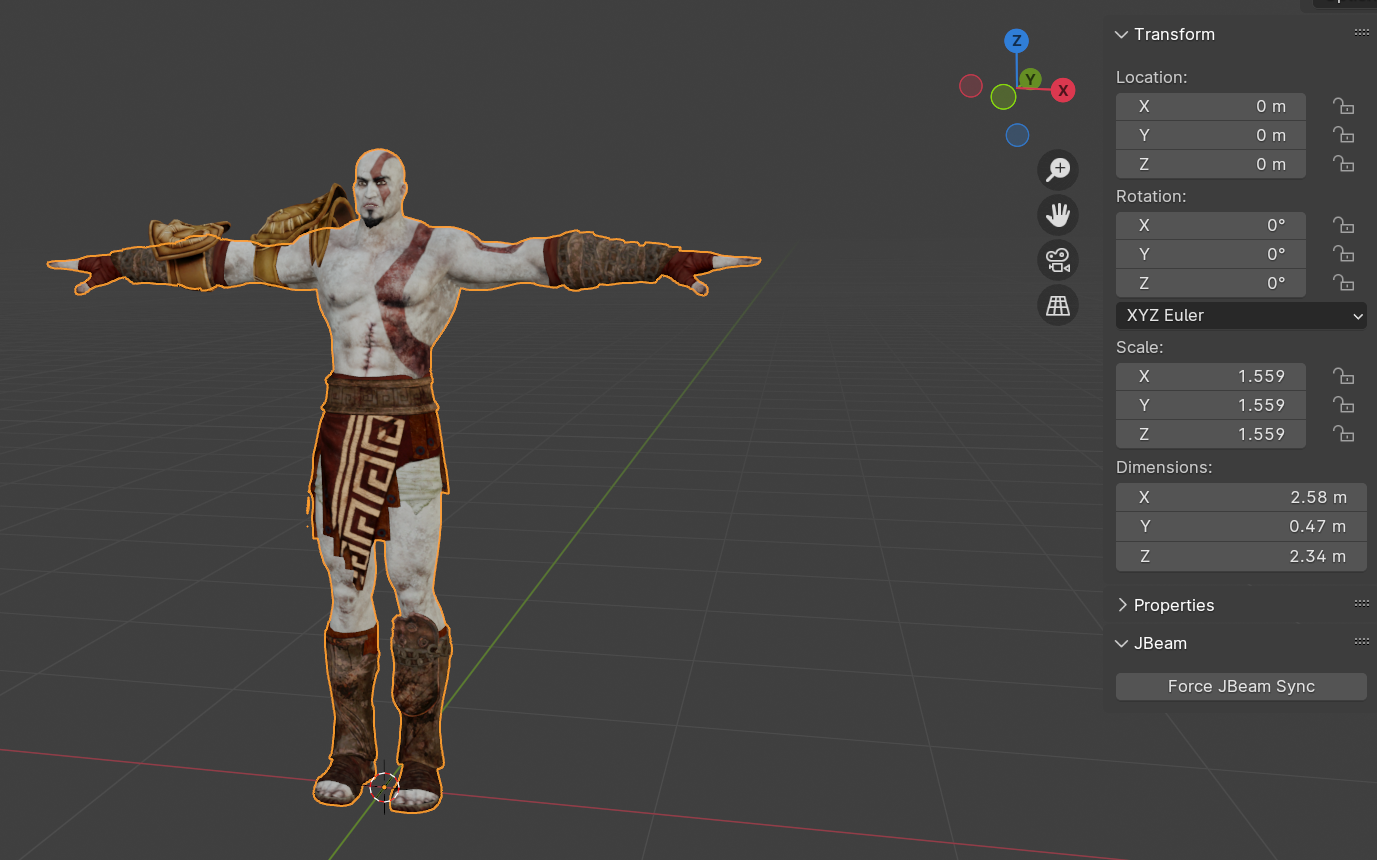Click the green Y axis gizmo circle
Image resolution: width=1377 pixels, height=860 pixels.
click(1030, 79)
